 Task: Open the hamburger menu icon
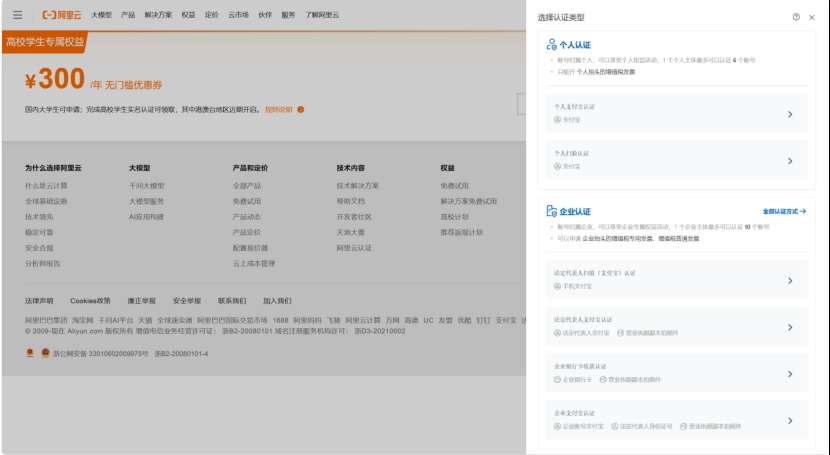(x=17, y=15)
